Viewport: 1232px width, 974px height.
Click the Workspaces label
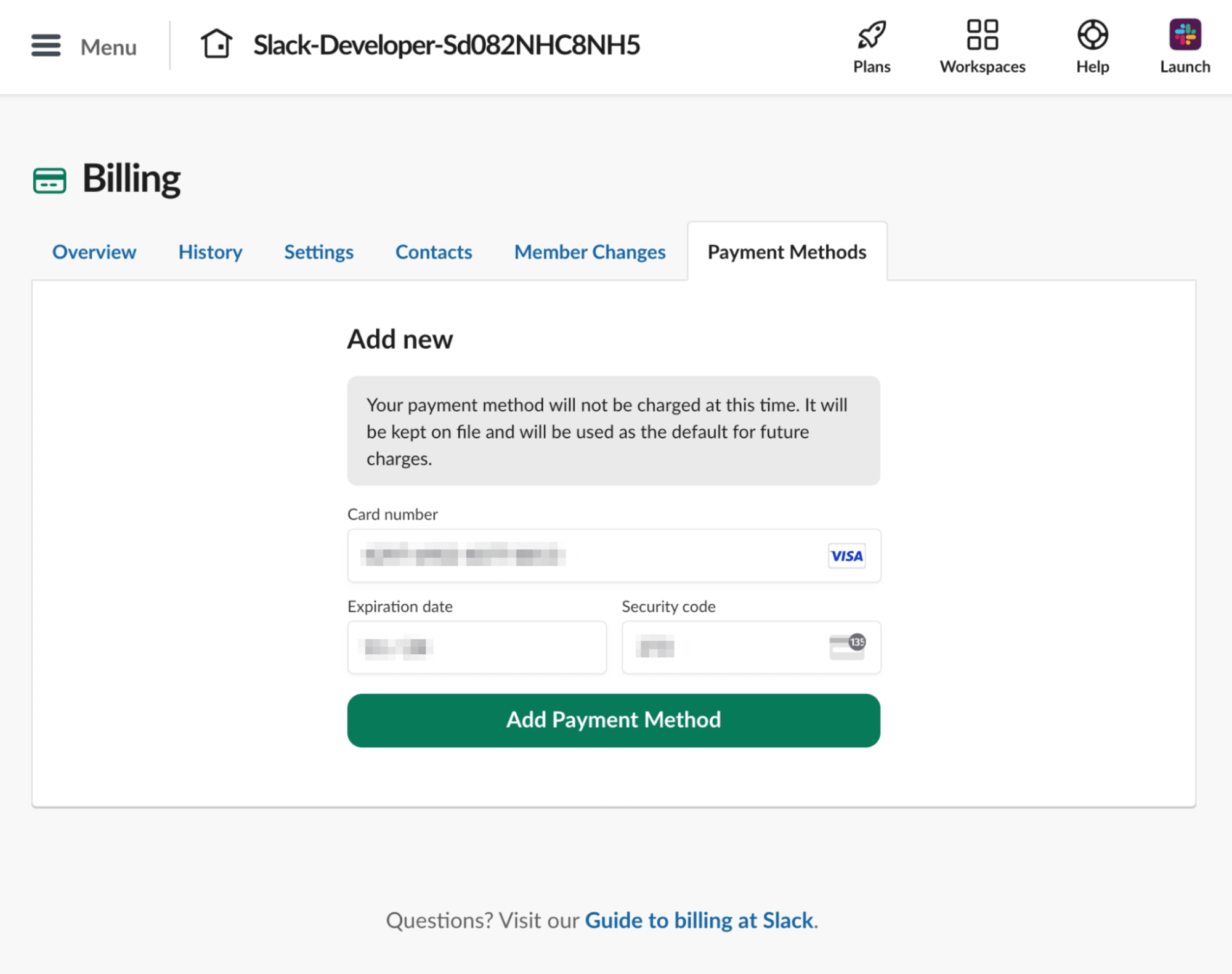tap(983, 67)
